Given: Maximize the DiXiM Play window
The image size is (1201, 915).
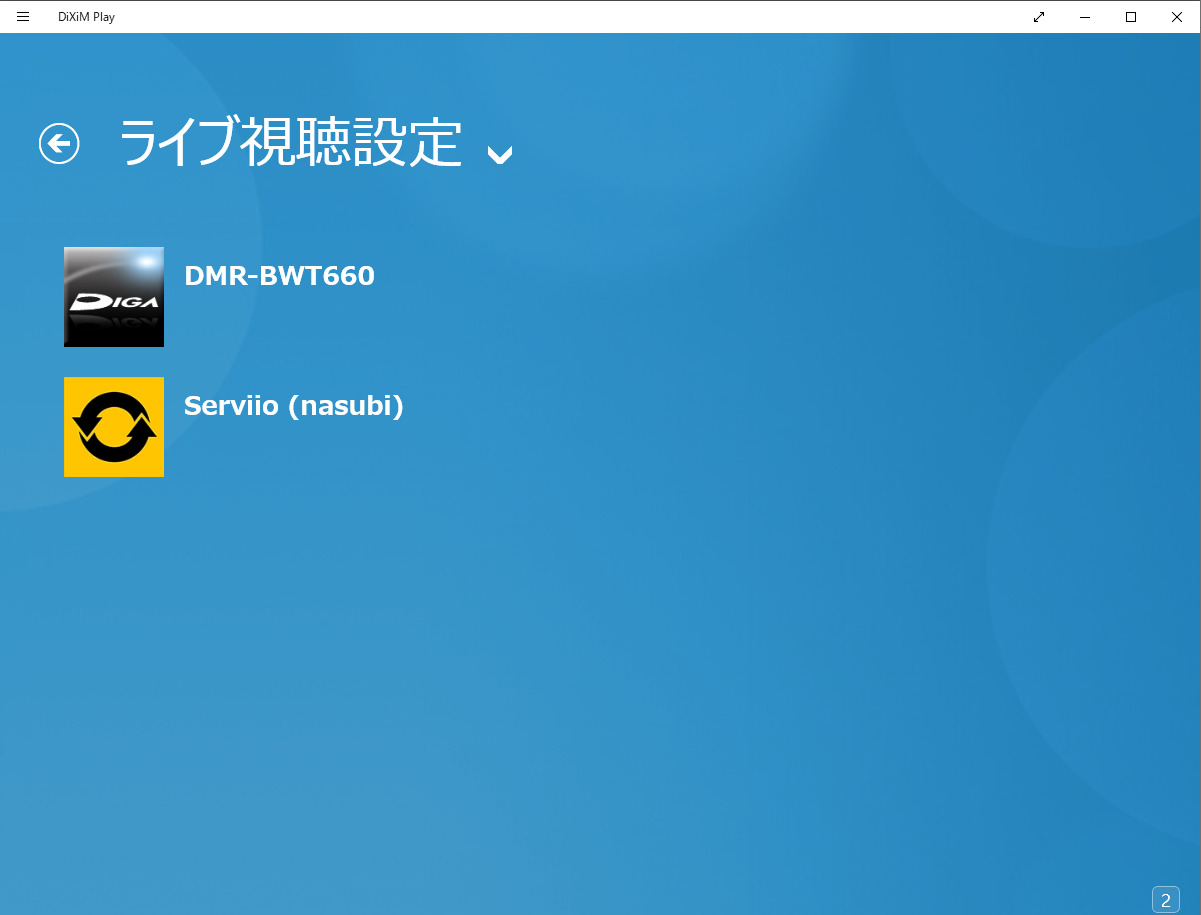Looking at the screenshot, I should click(1131, 17).
